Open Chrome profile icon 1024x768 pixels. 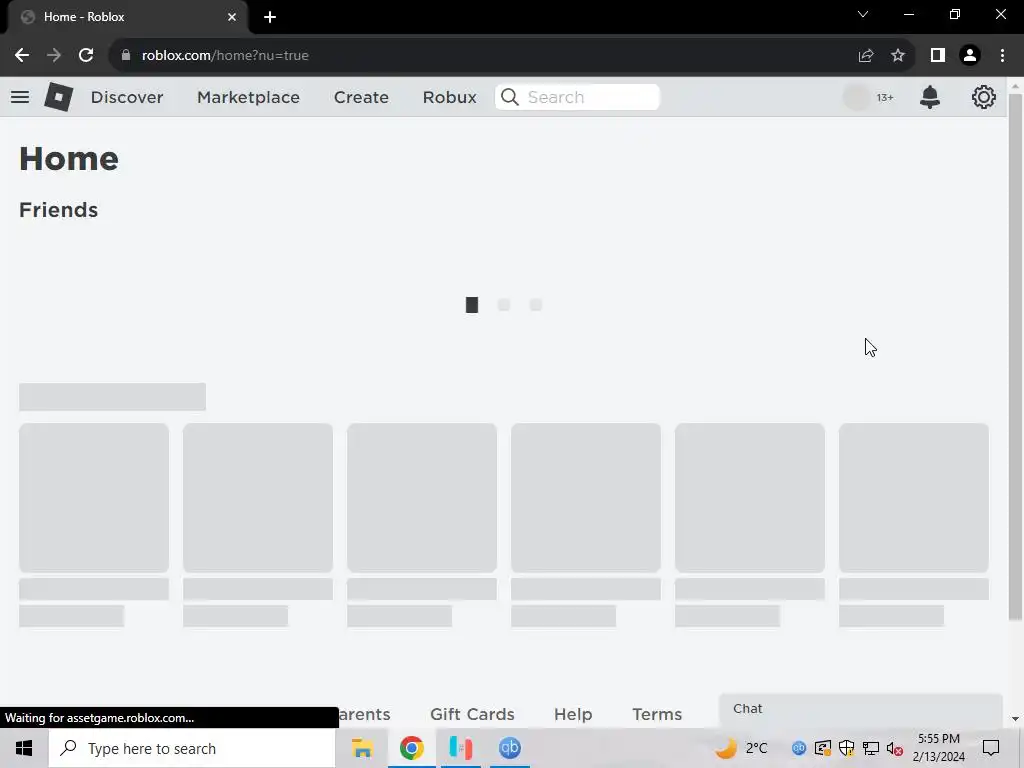coord(970,56)
